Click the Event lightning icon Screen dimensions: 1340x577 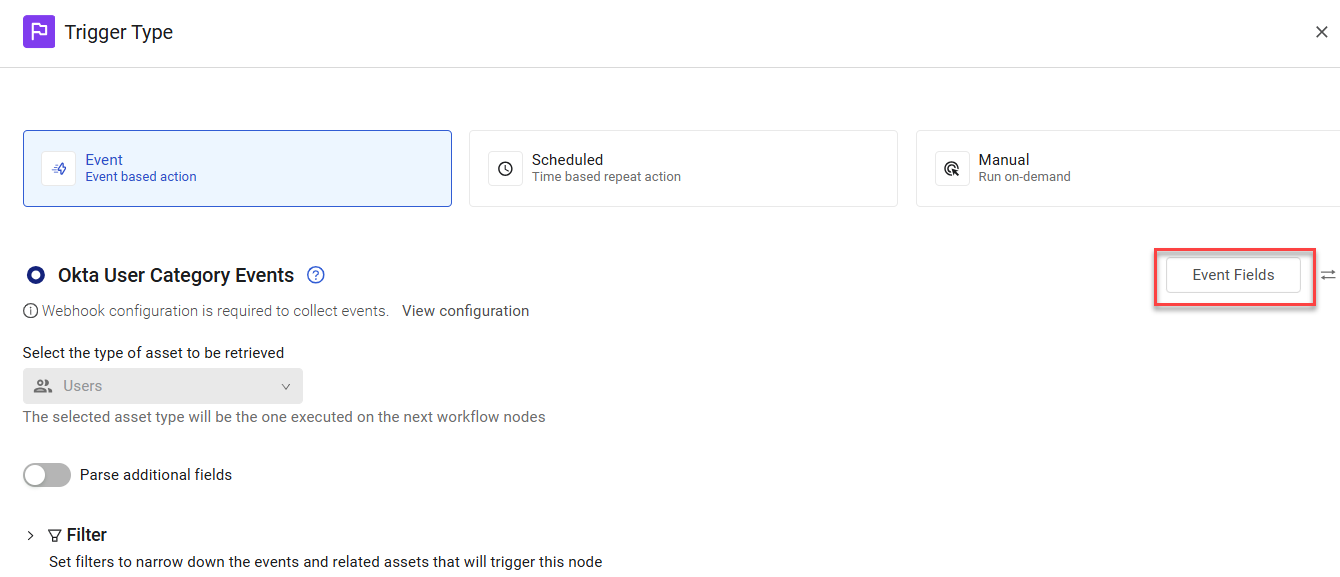coord(59,169)
